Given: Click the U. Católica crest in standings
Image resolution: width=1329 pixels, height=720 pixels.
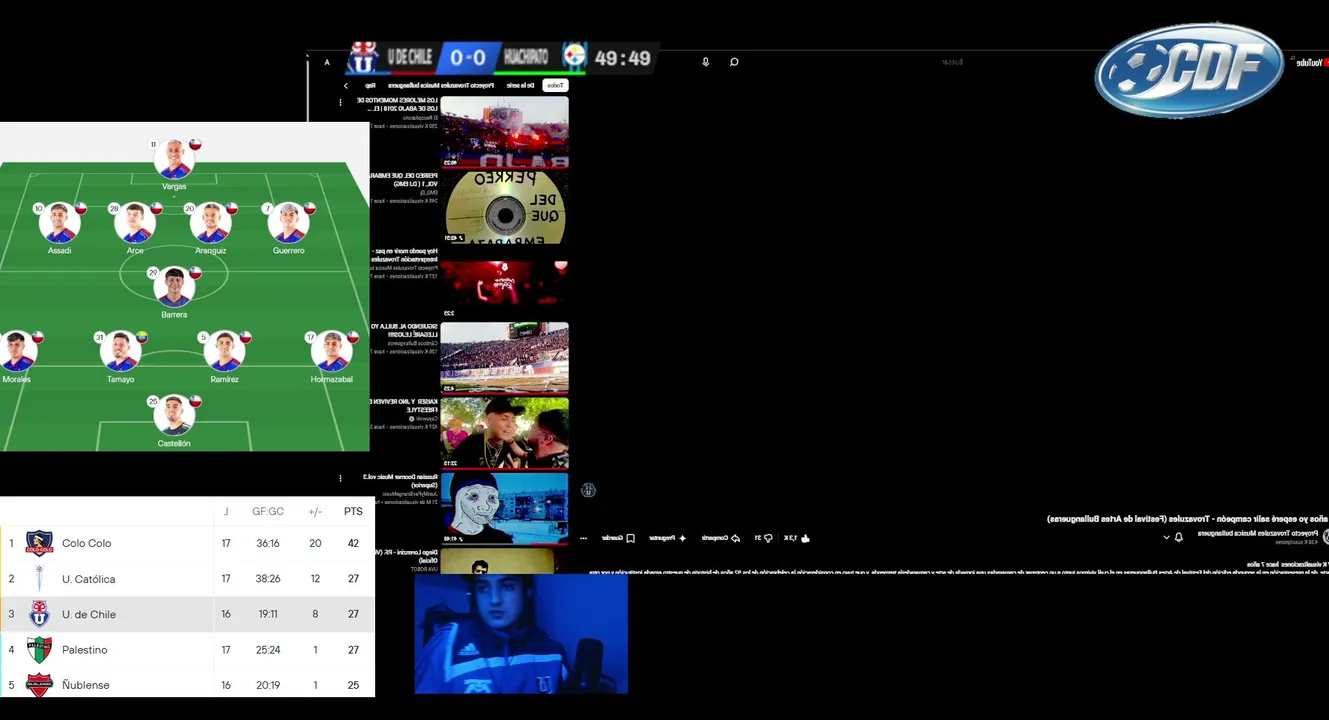Looking at the screenshot, I should (39, 579).
